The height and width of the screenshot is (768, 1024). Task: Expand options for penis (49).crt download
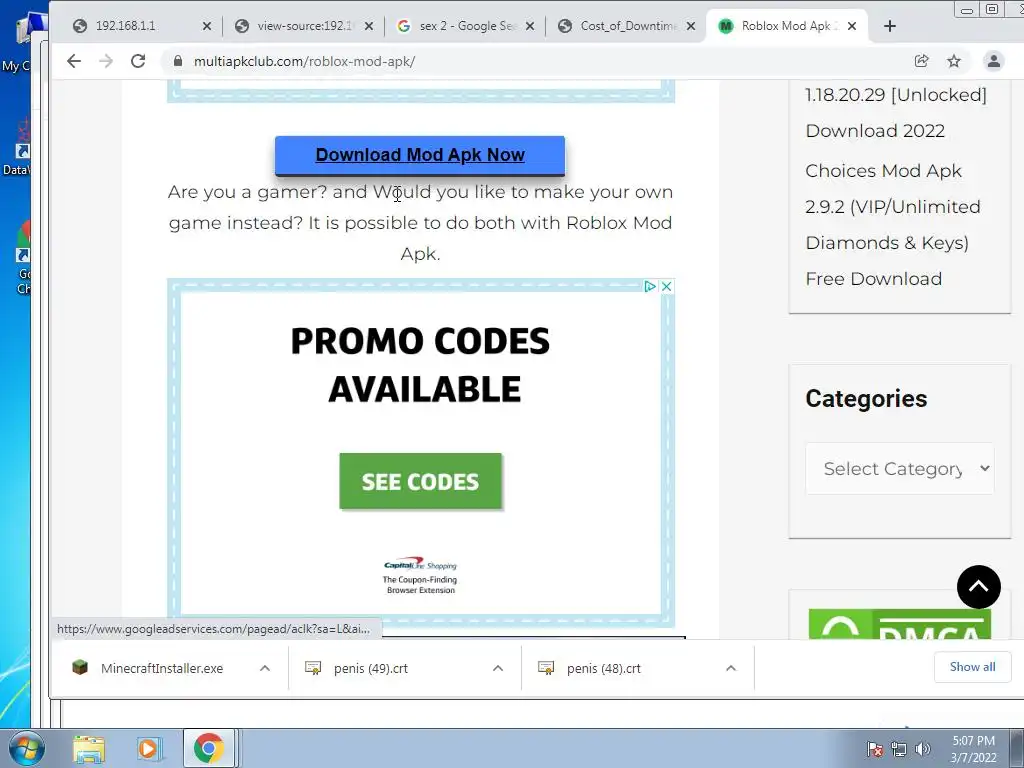point(498,668)
